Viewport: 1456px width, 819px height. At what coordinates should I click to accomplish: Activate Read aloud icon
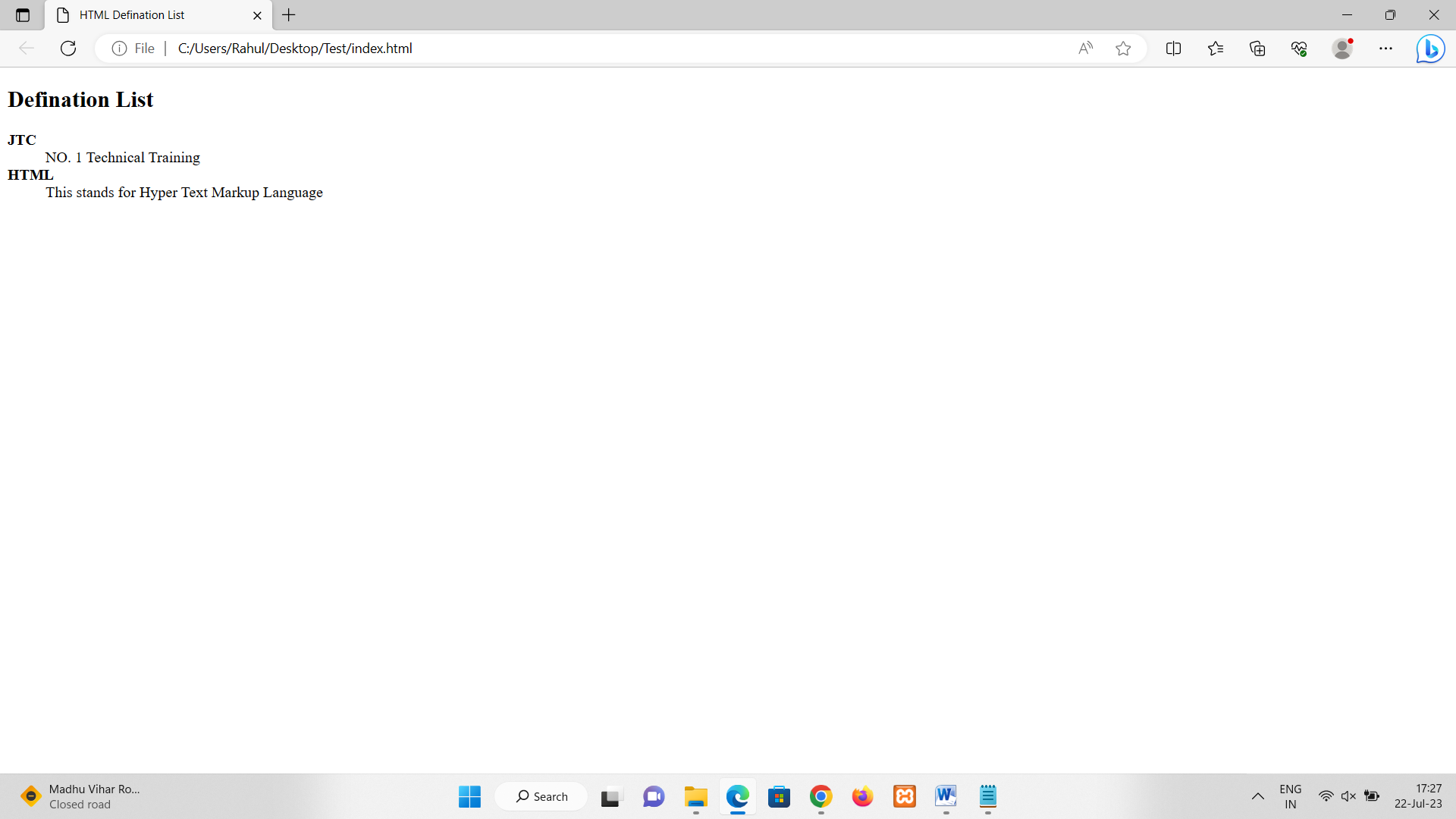[1086, 49]
